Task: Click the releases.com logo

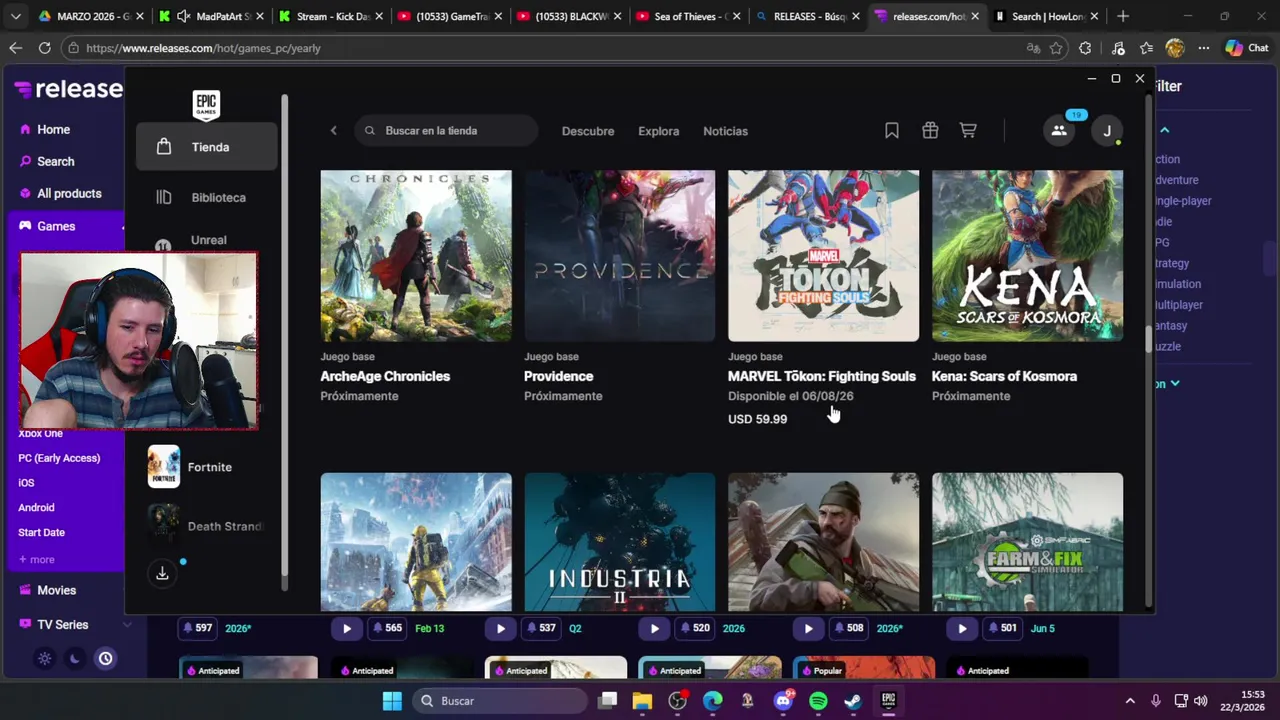Action: (x=69, y=89)
